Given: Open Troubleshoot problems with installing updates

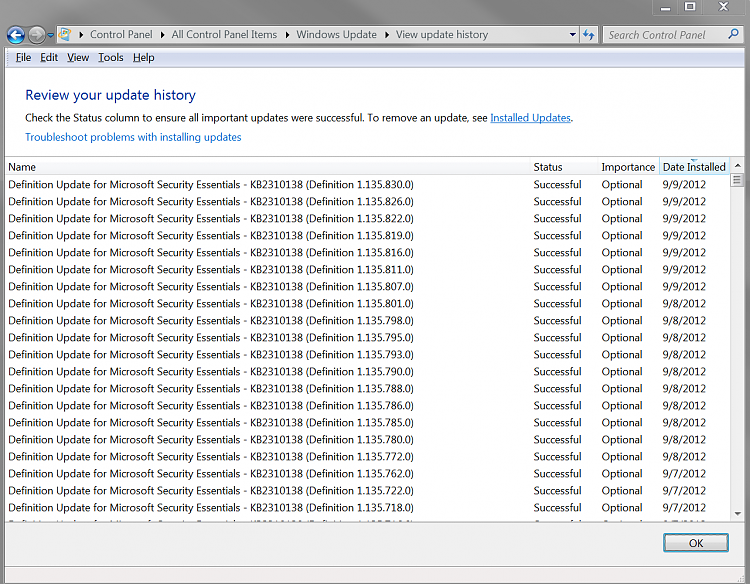Looking at the screenshot, I should point(133,137).
